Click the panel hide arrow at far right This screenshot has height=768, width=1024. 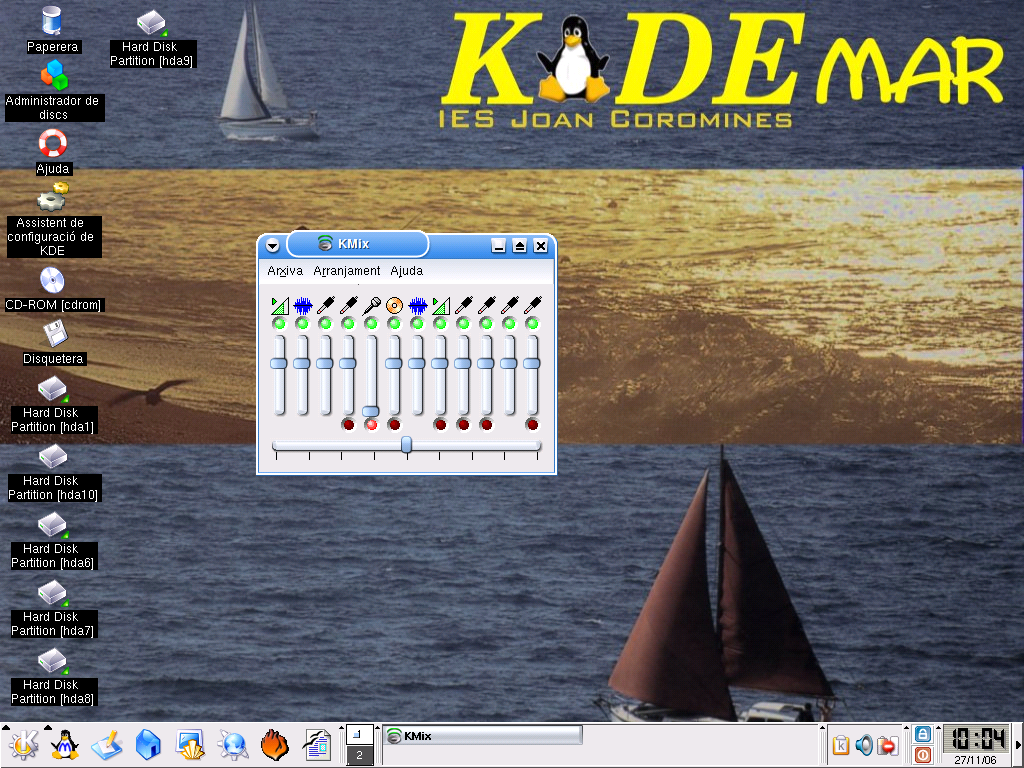point(1018,745)
